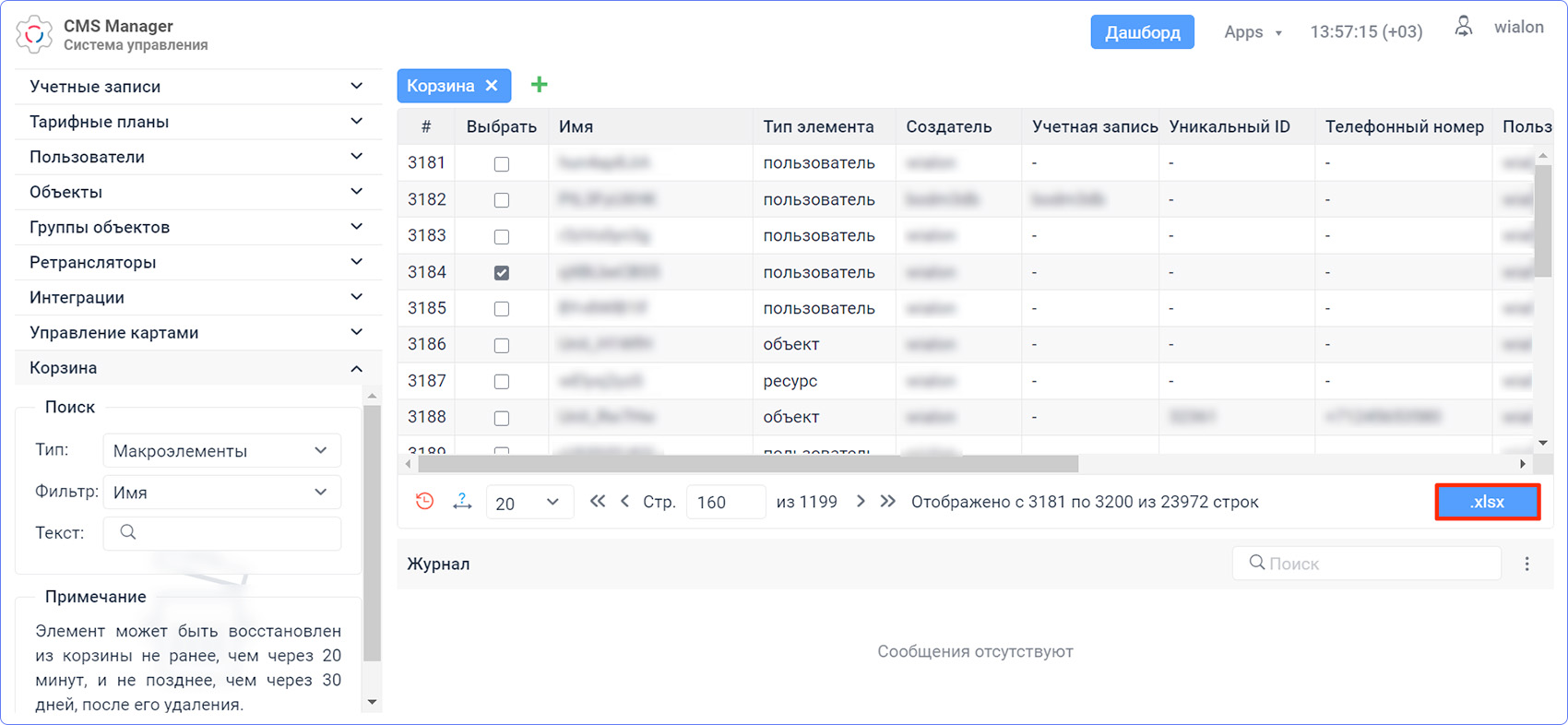The width and height of the screenshot is (1568, 725).
Task: Click the Дашборд button
Action: pyautogui.click(x=1142, y=32)
